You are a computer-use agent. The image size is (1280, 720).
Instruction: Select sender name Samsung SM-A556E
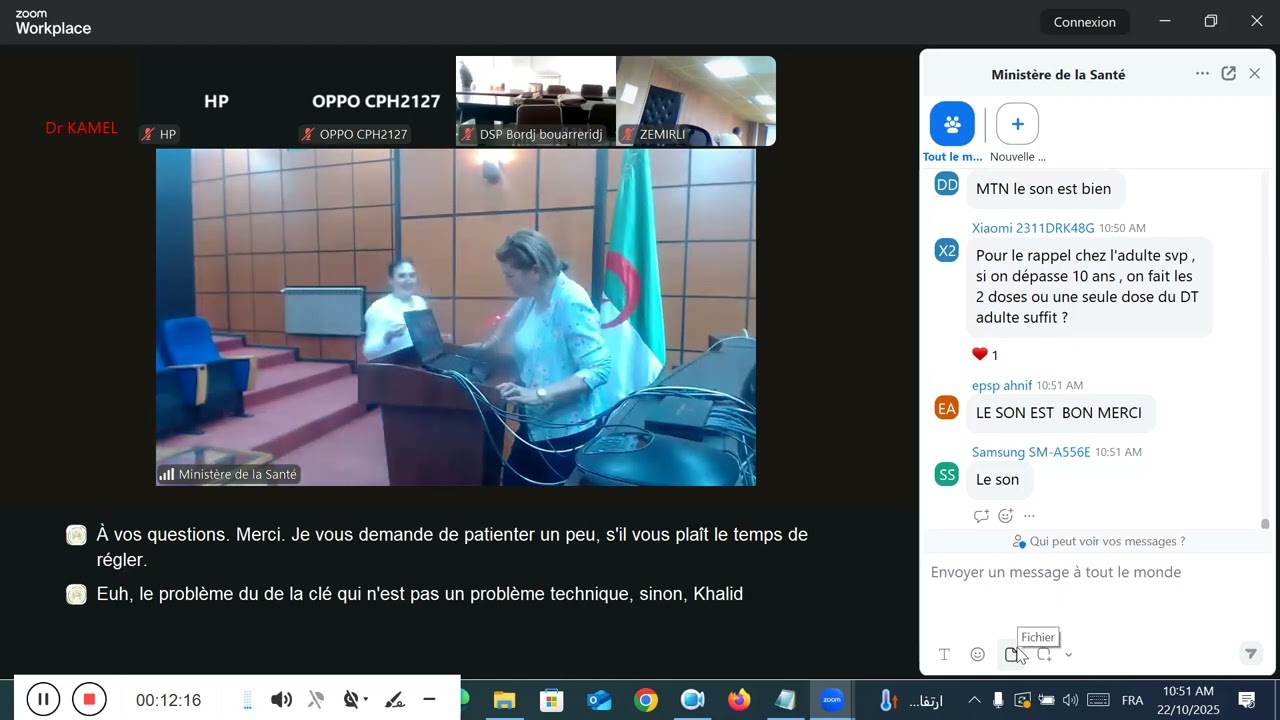[x=1031, y=452]
